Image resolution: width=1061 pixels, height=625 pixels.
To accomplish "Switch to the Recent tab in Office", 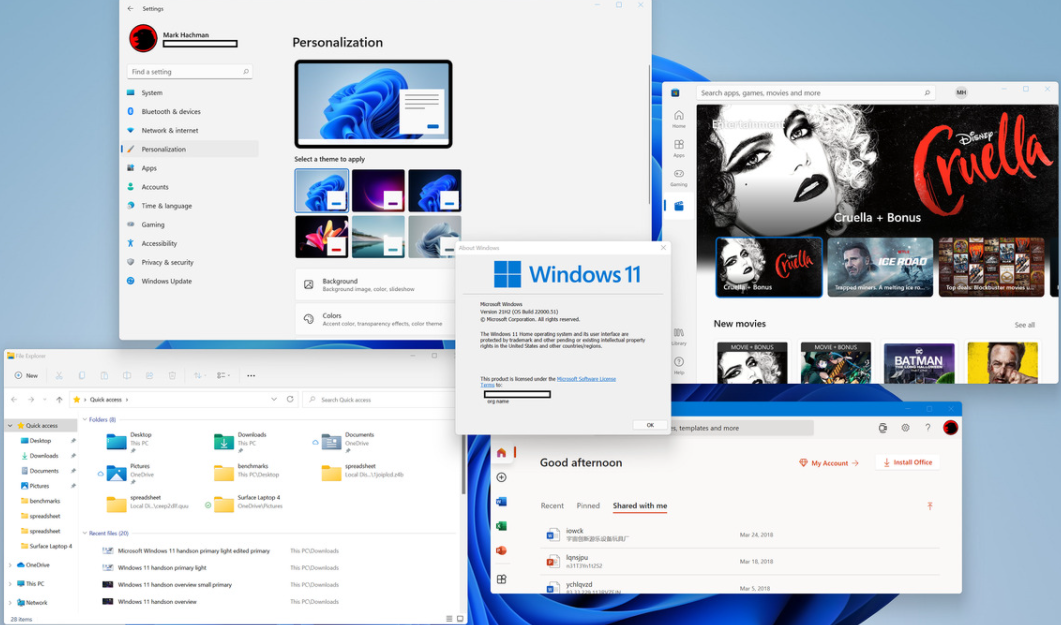I will pyautogui.click(x=552, y=505).
